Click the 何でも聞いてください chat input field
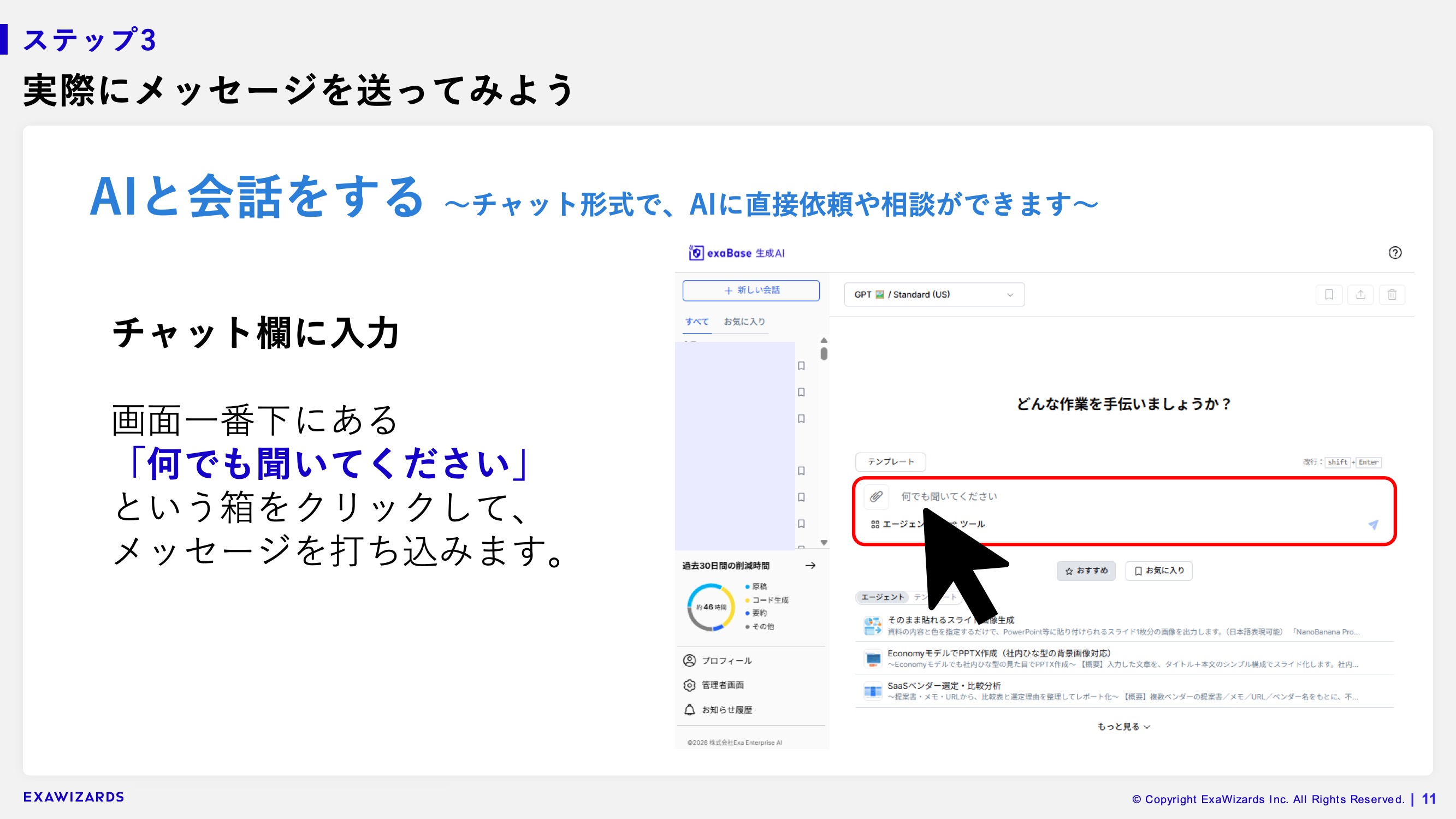 [x=1125, y=496]
